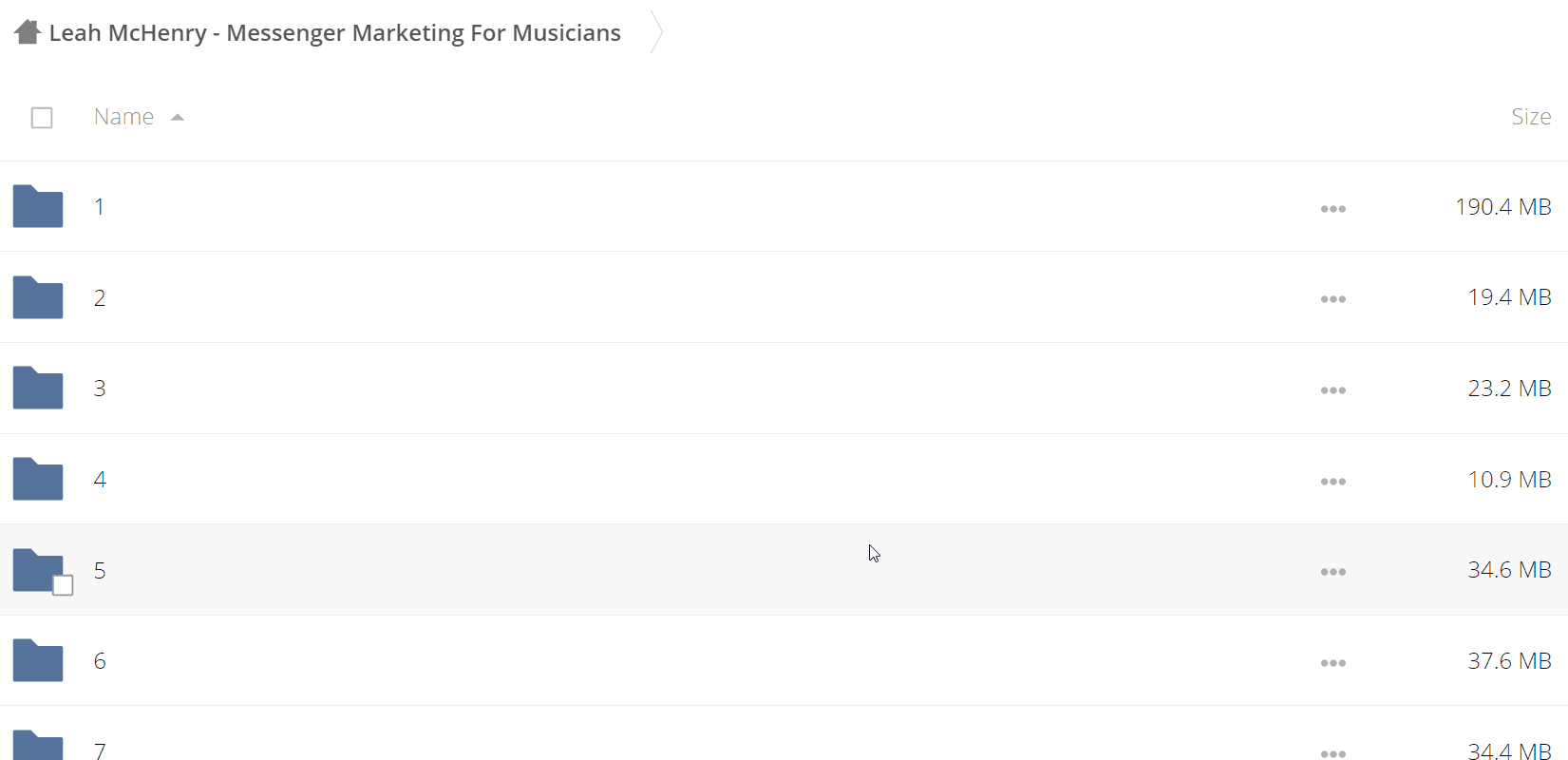Click the 190.4 MB size cell

pos(1503,207)
